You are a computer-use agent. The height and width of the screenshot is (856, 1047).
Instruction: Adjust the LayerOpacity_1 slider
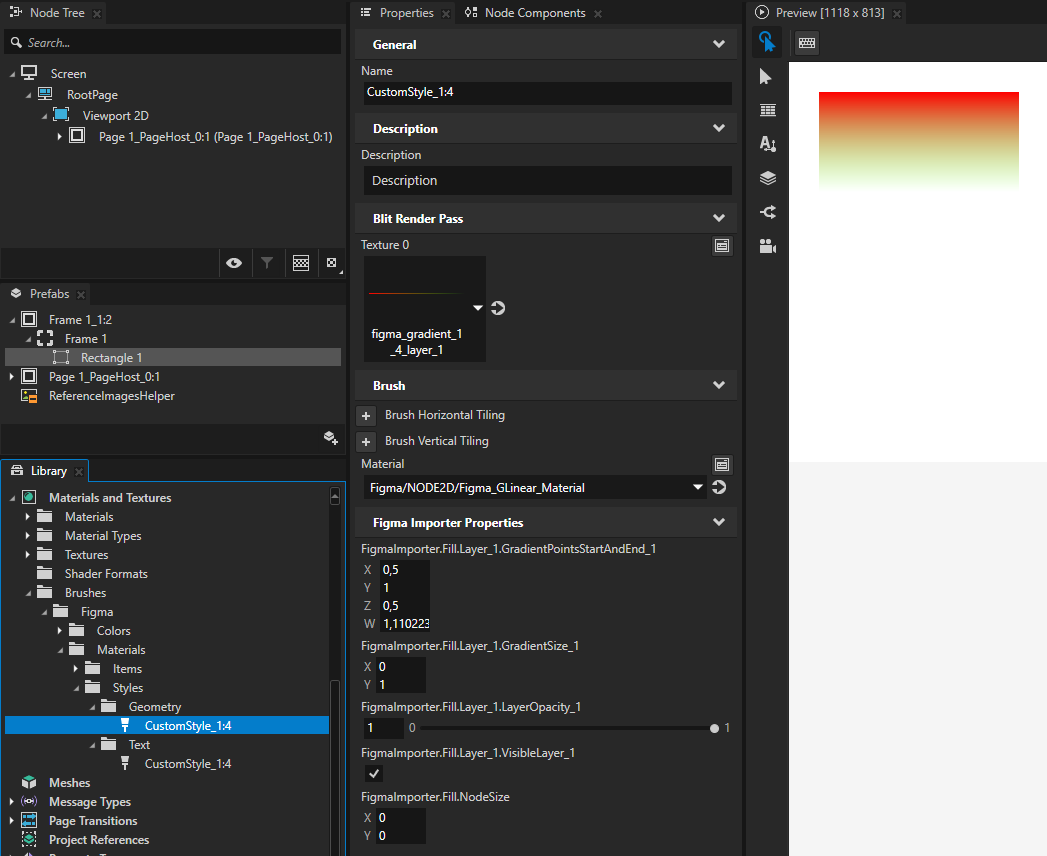click(714, 728)
